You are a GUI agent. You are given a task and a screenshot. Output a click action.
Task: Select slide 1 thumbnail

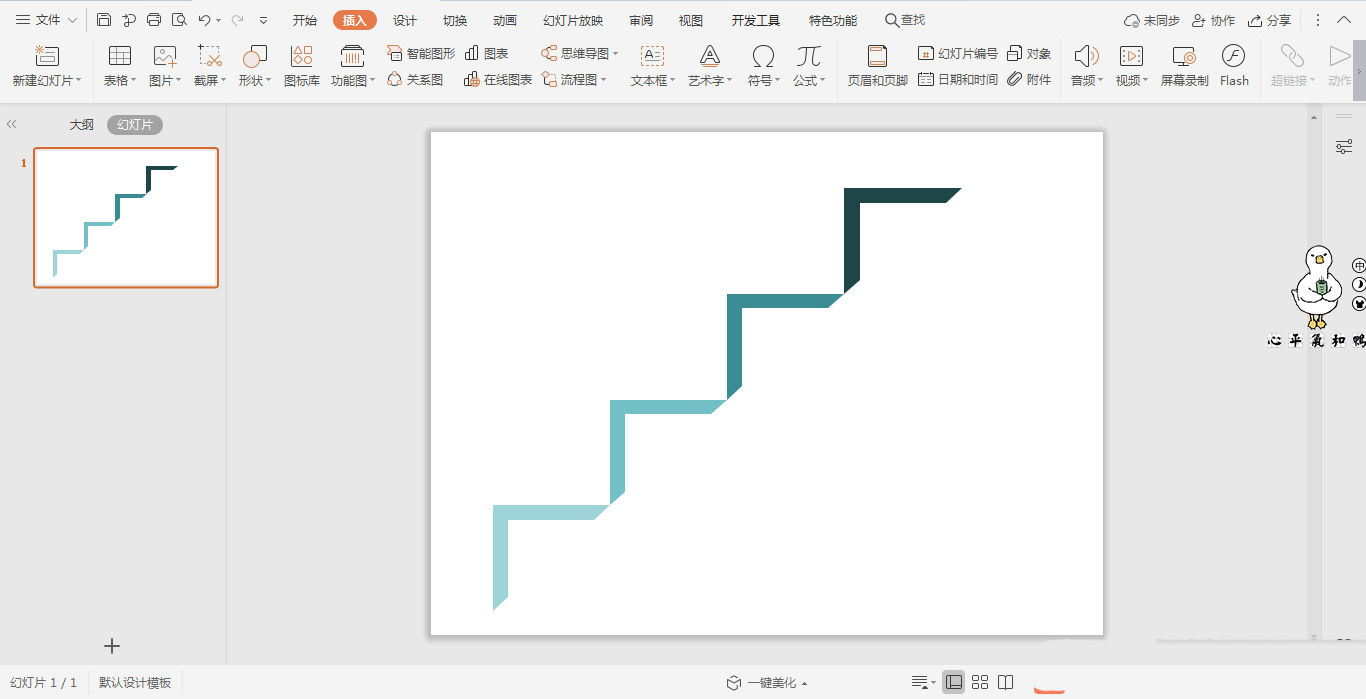pos(126,218)
